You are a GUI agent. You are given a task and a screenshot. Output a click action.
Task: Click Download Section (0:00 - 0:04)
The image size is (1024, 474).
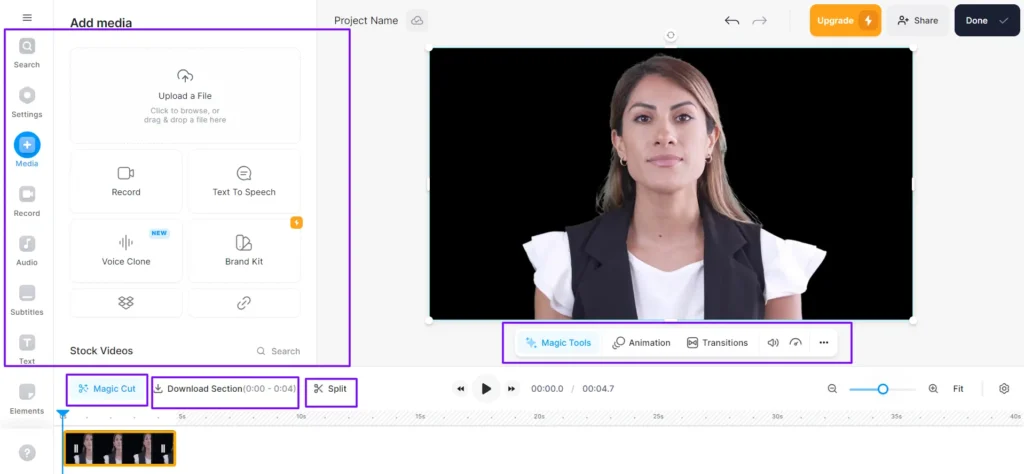click(x=225, y=389)
